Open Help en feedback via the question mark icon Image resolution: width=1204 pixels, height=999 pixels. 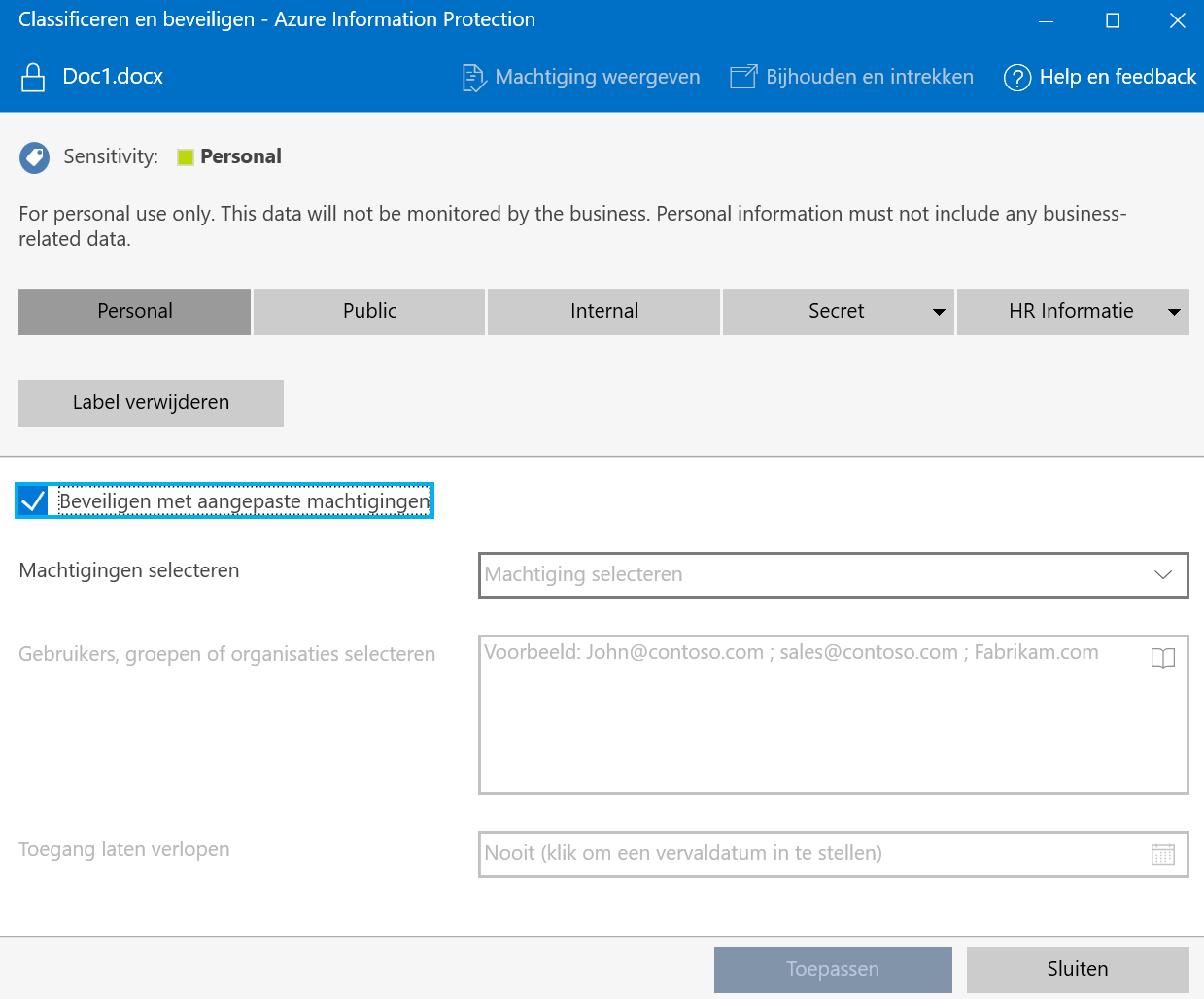1017,77
